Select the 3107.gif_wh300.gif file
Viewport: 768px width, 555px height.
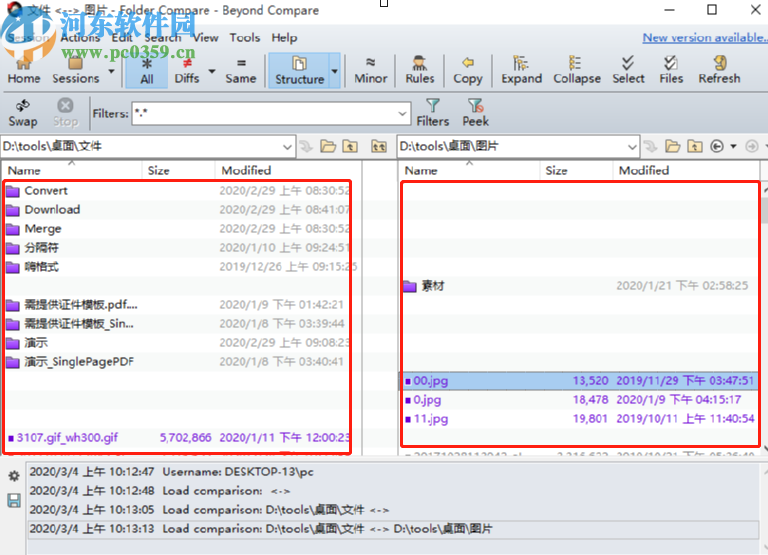click(67, 438)
